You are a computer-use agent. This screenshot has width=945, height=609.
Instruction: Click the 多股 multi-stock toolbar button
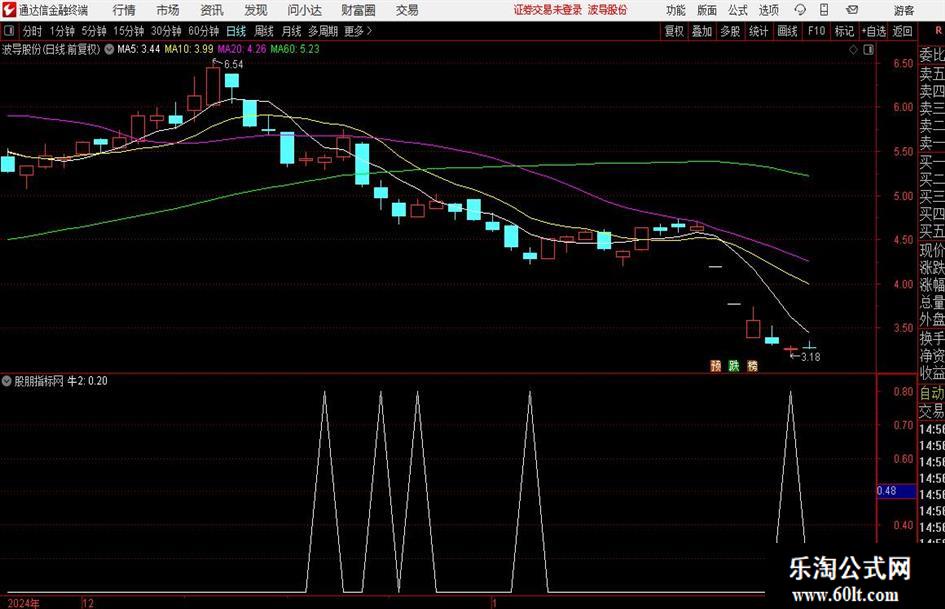tap(730, 31)
